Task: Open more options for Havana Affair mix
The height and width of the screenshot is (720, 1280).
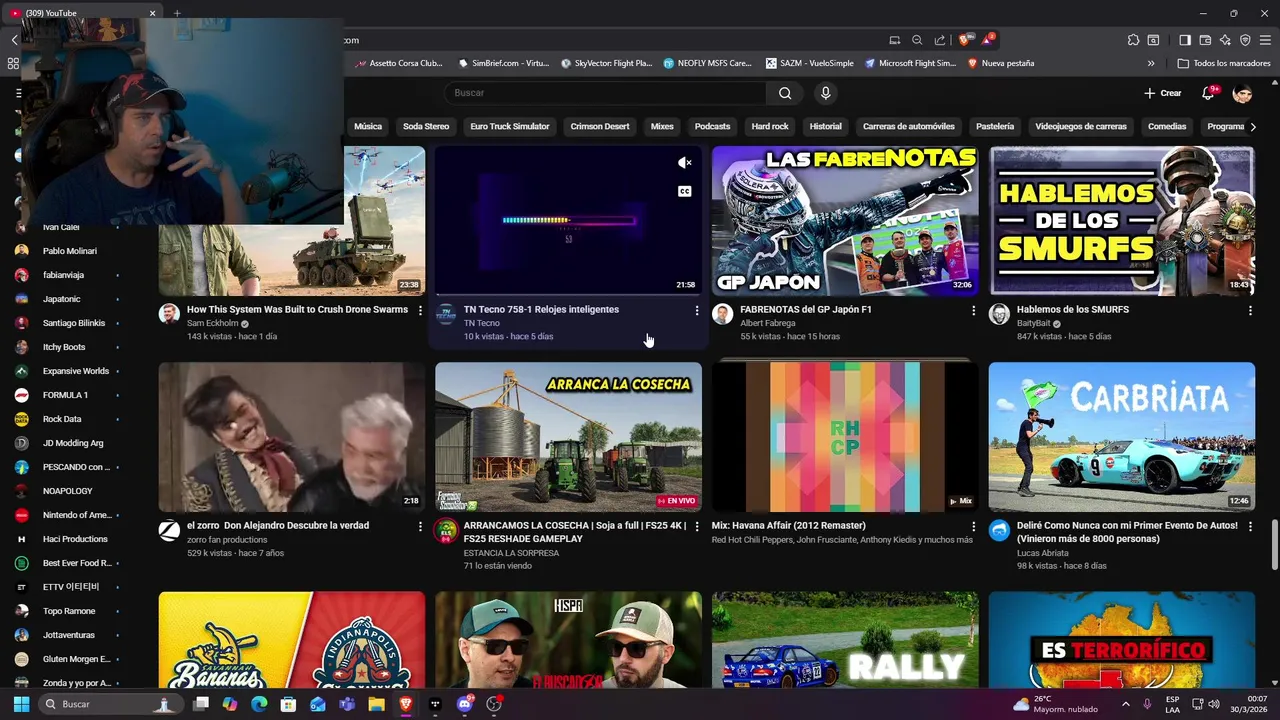Action: tap(974, 526)
